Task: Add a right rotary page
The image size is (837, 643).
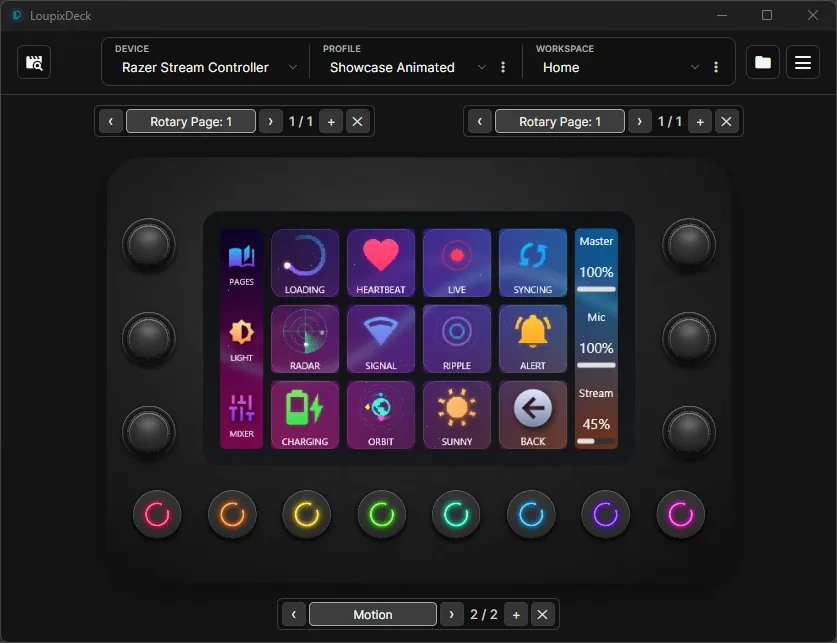Action: 700,122
